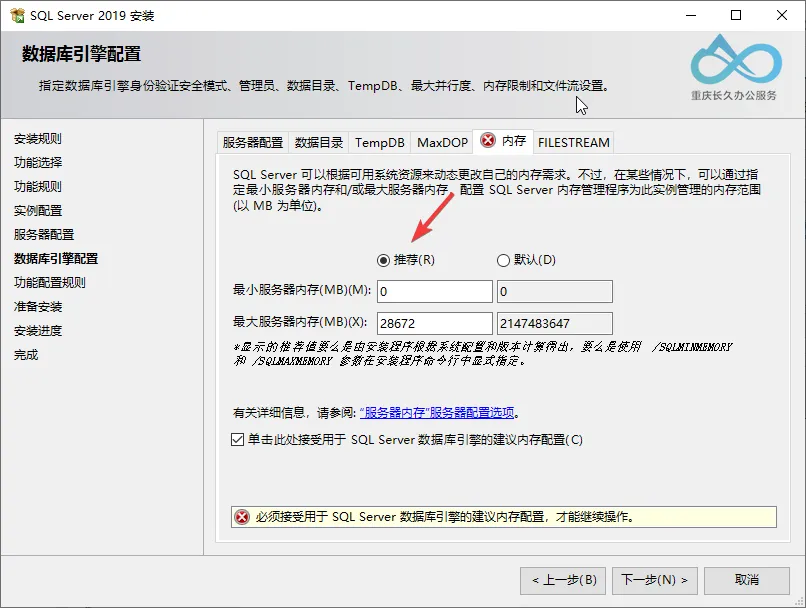Click the bold 数据库引擎配置 step in sidebar
The image size is (806, 608).
pos(56,259)
